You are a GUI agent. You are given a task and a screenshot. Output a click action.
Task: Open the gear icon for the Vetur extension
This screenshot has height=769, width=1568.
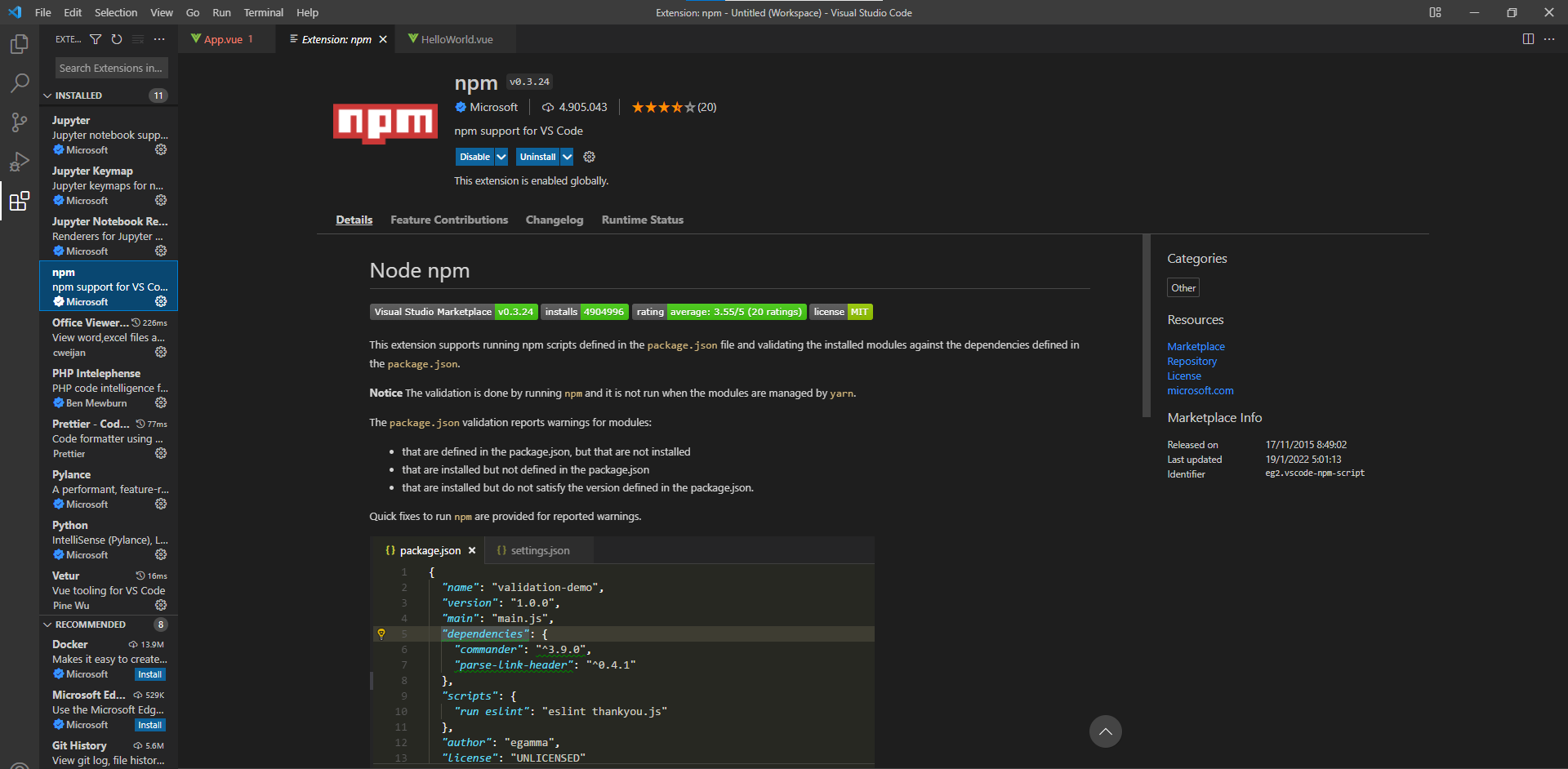[x=160, y=604]
